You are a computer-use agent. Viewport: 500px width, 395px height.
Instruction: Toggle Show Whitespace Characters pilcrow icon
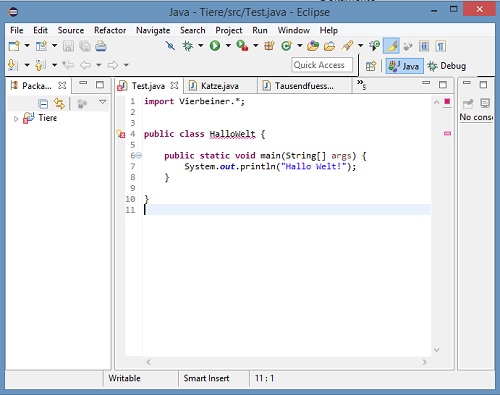click(x=441, y=46)
